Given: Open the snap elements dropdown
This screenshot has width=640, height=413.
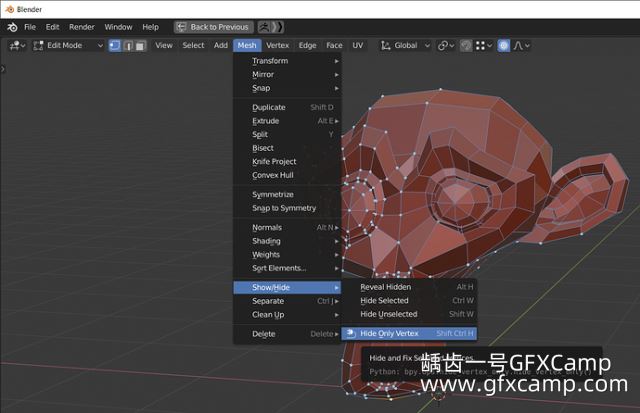Looking at the screenshot, I should [484, 46].
